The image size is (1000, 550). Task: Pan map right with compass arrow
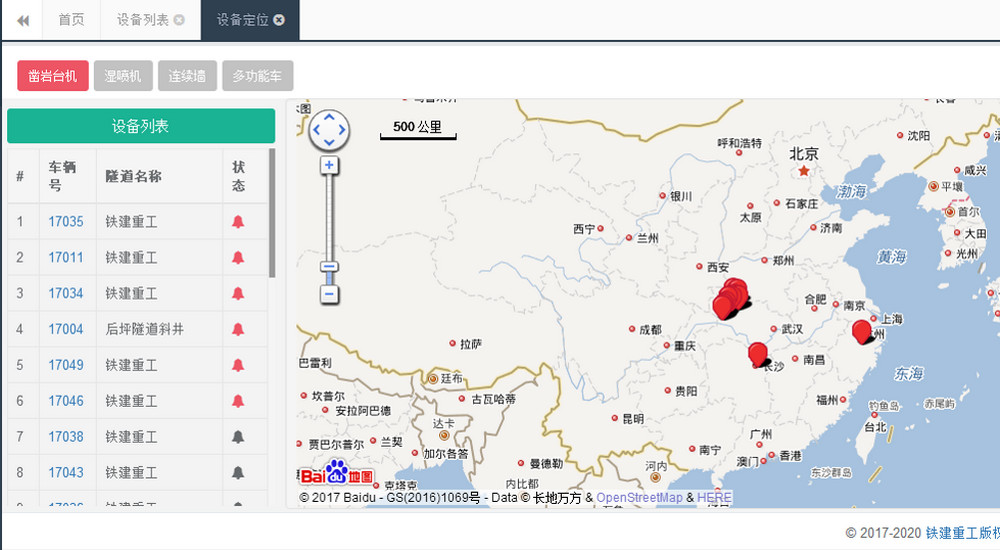342,130
